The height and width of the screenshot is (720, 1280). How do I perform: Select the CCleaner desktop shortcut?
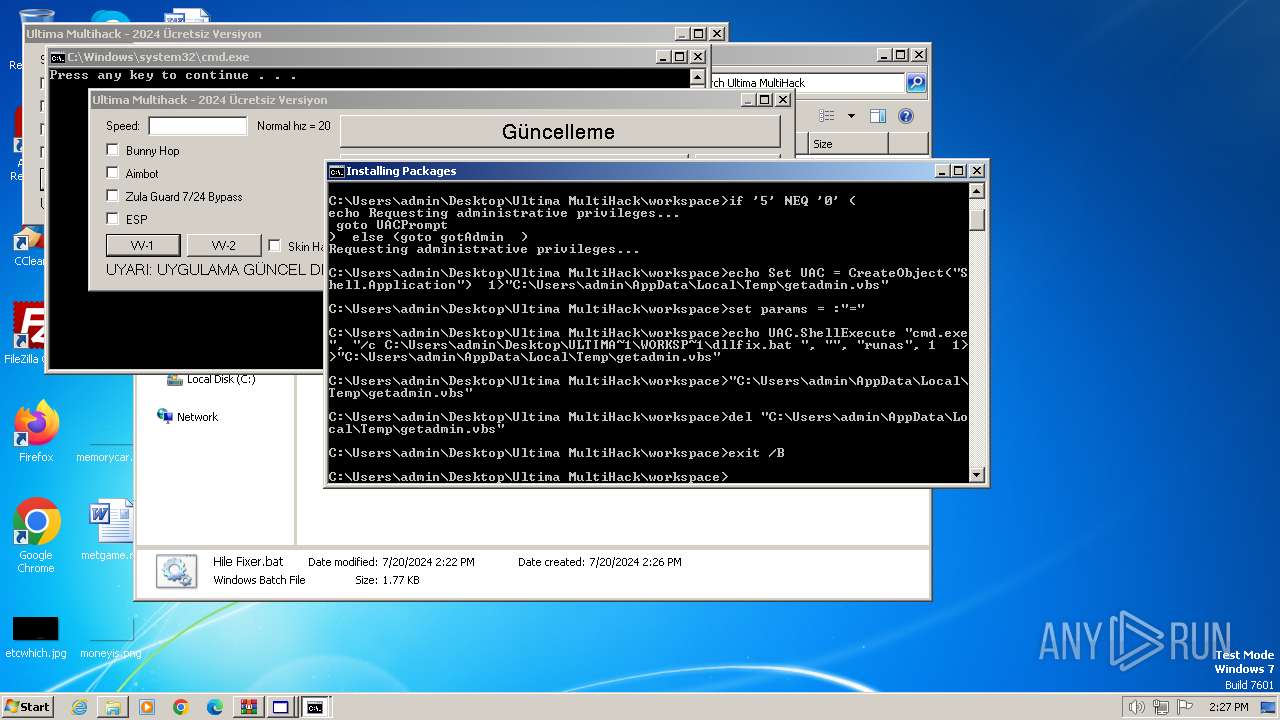[28, 246]
